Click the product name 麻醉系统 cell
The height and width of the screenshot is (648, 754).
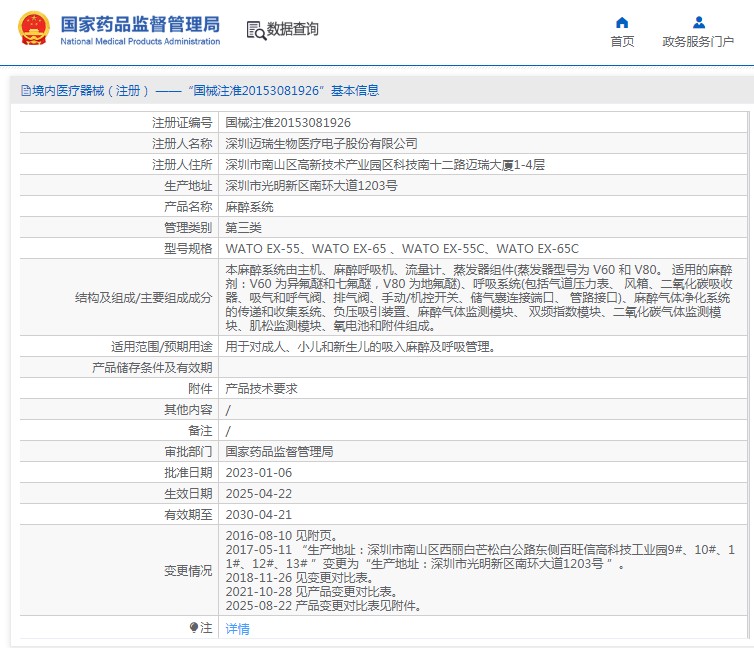248,207
